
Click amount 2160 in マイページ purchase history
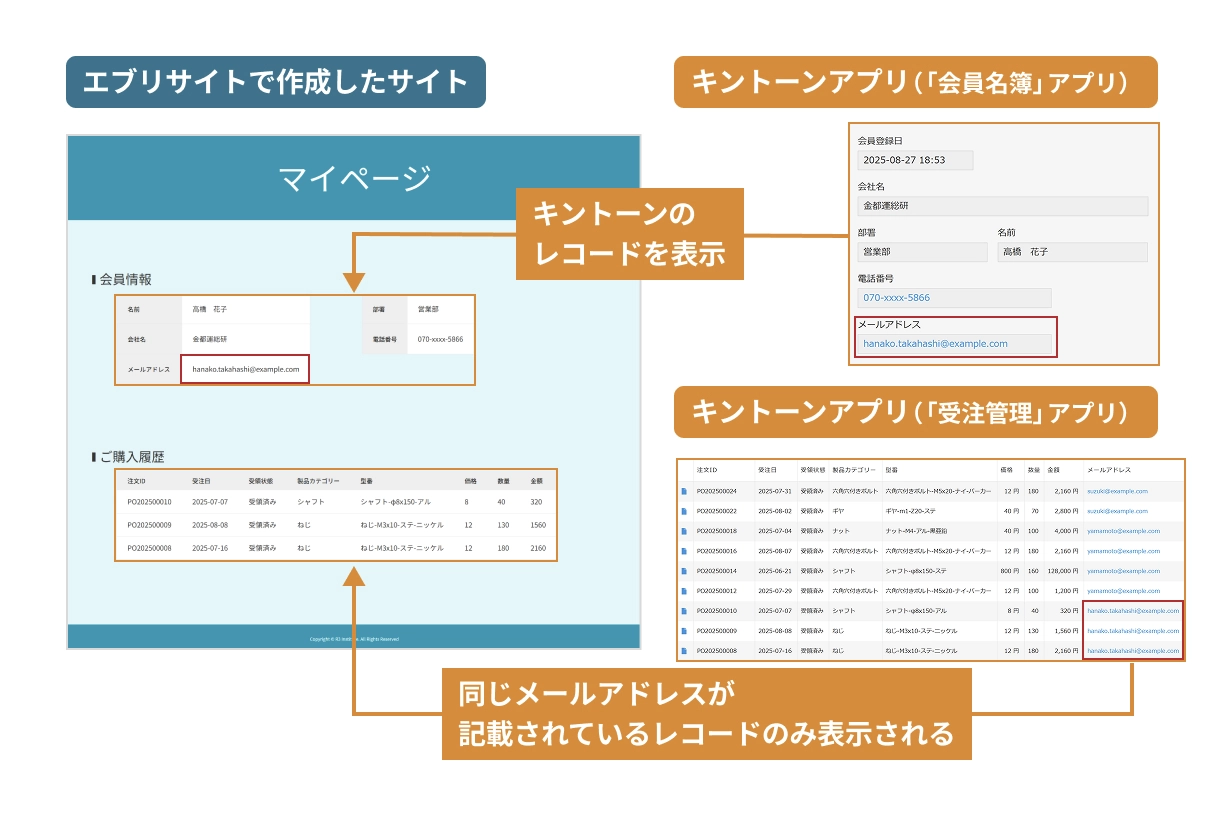click(x=538, y=548)
